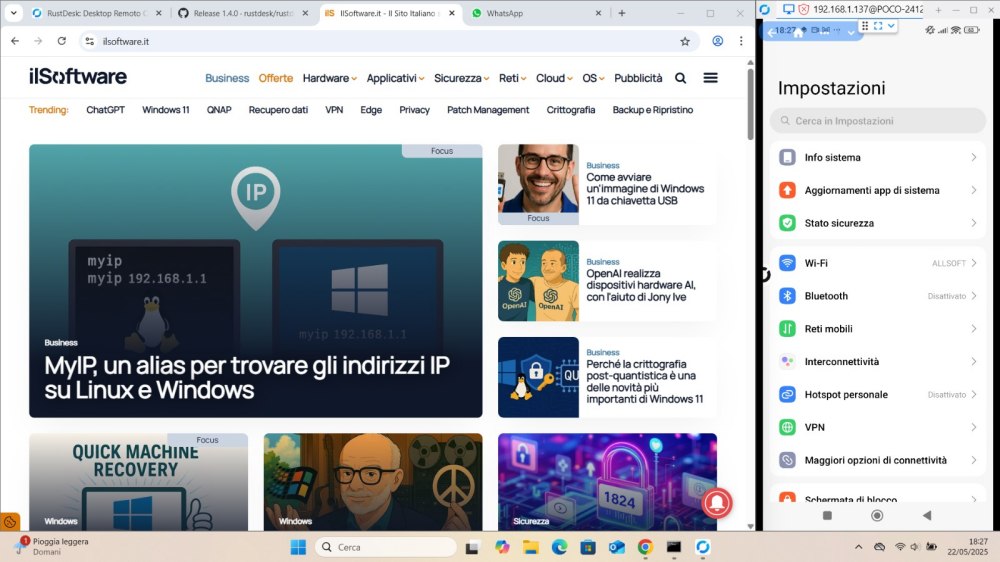1000x562 pixels.
Task: Click the cookie preferences icon
Action: pyautogui.click(x=10, y=521)
